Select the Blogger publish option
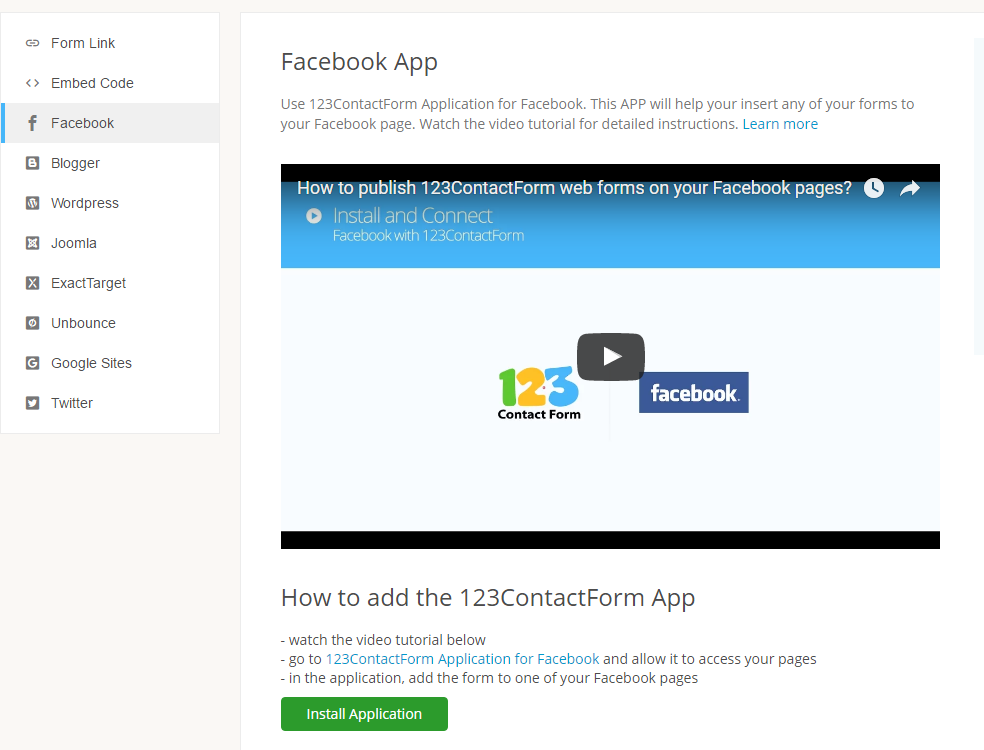Viewport: 984px width, 750px height. click(110, 163)
